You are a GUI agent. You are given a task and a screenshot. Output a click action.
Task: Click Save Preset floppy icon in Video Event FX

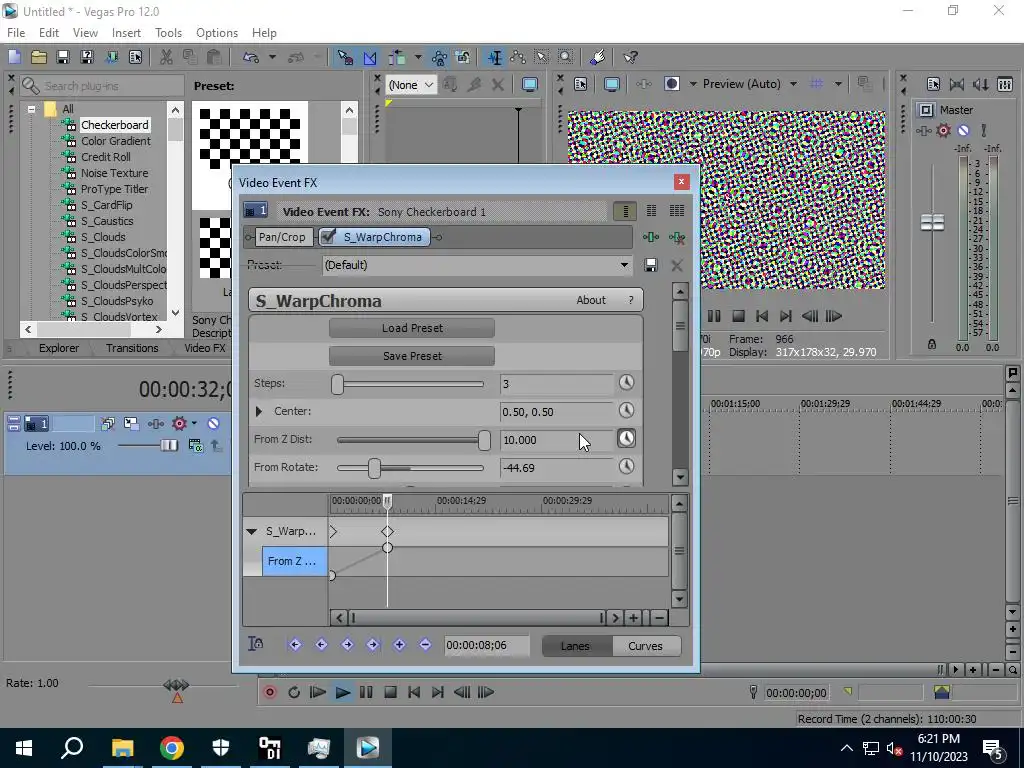pos(650,265)
